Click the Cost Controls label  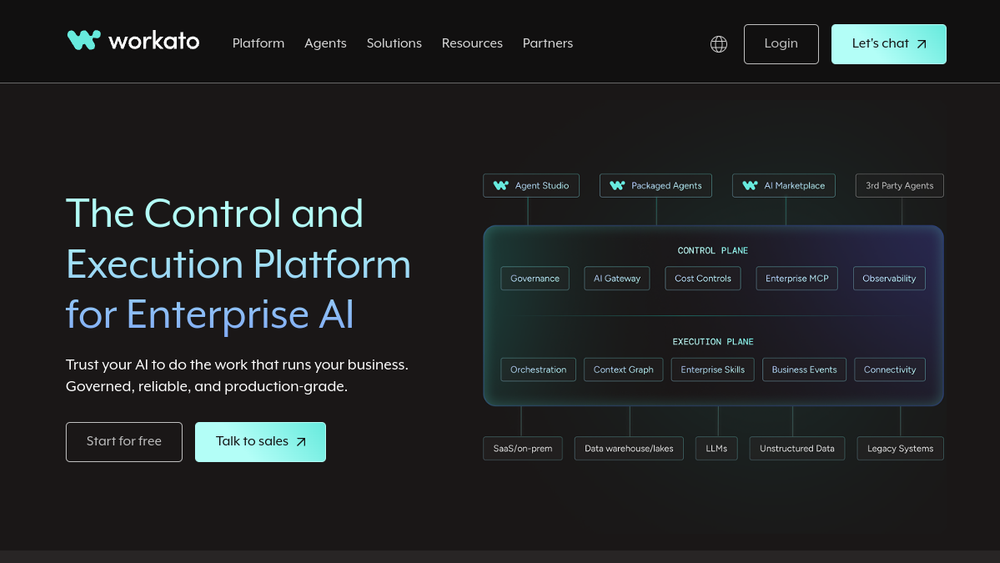tap(703, 279)
